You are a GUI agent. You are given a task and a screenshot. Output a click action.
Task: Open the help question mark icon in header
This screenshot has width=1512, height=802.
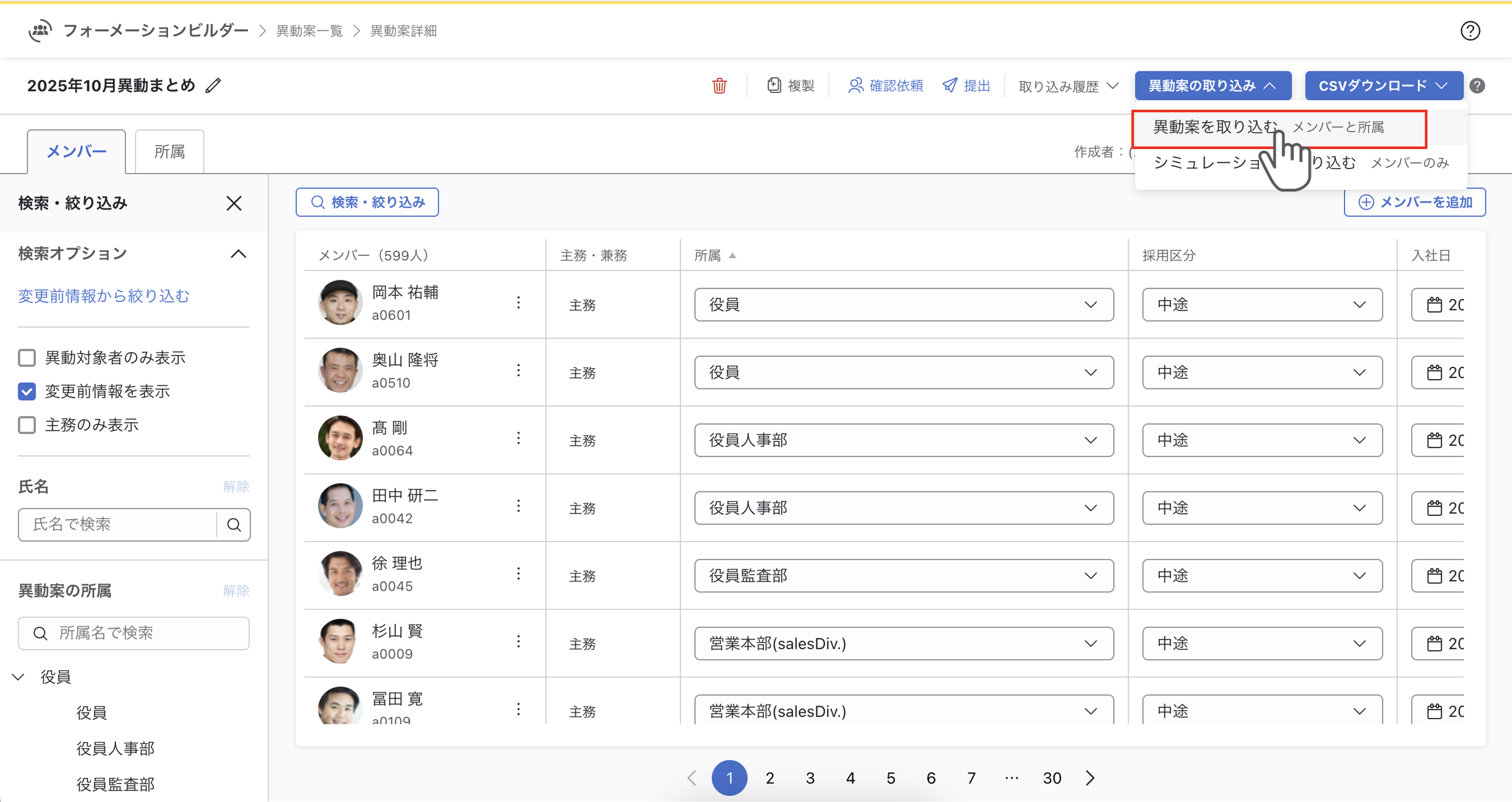pyautogui.click(x=1470, y=31)
